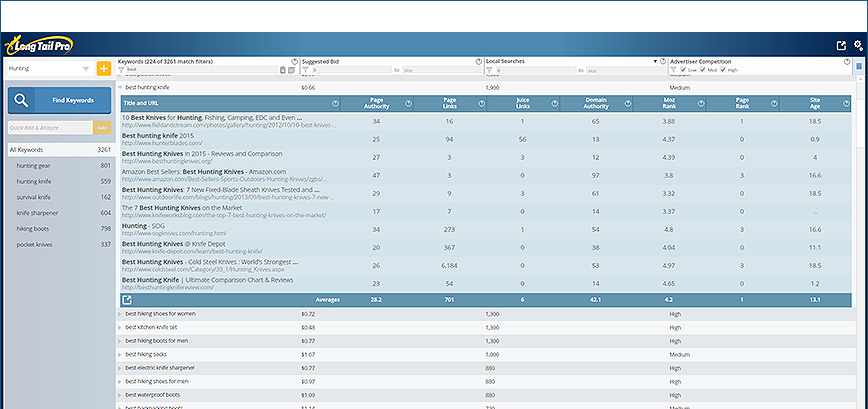Screen dimensions: 868x409
Task: Click the Domain Authority column header
Action: coord(596,103)
